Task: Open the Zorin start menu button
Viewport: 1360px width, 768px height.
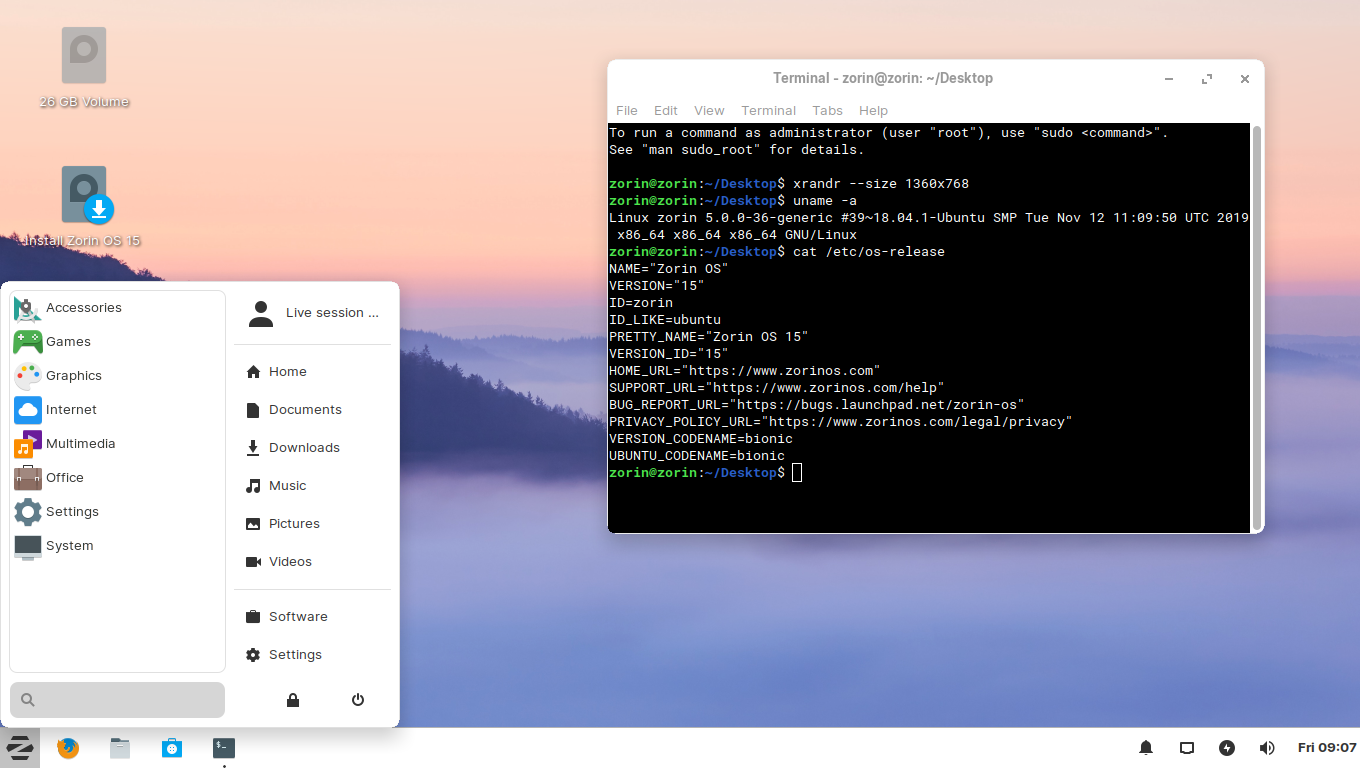Action: [x=20, y=747]
